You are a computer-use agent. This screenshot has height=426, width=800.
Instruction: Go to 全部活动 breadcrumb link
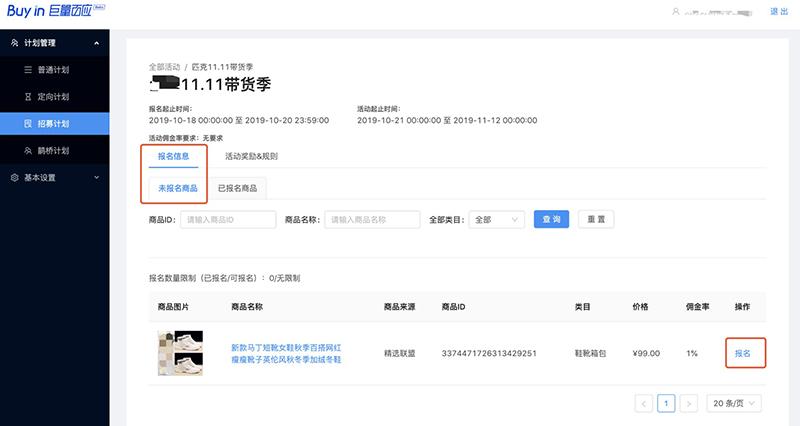point(164,65)
